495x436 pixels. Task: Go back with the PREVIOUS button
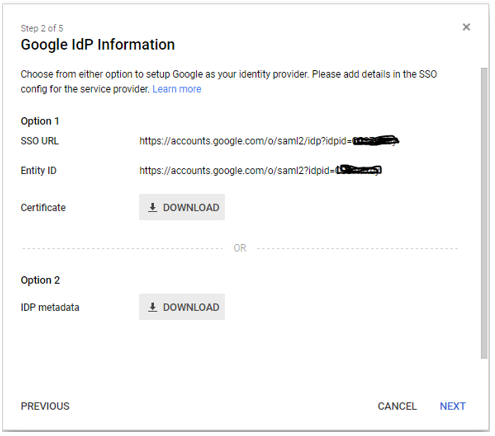click(45, 406)
